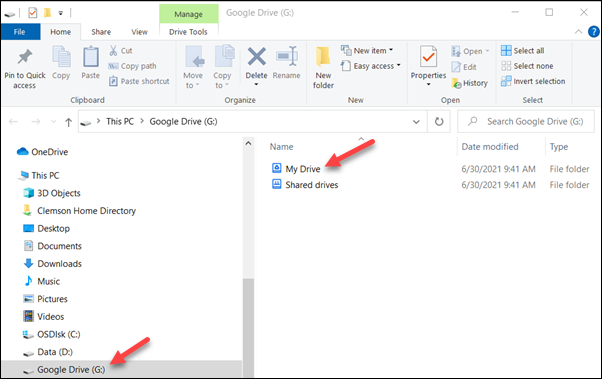Click Search Google Drive (G:) field
602x379 pixels.
[526, 122]
